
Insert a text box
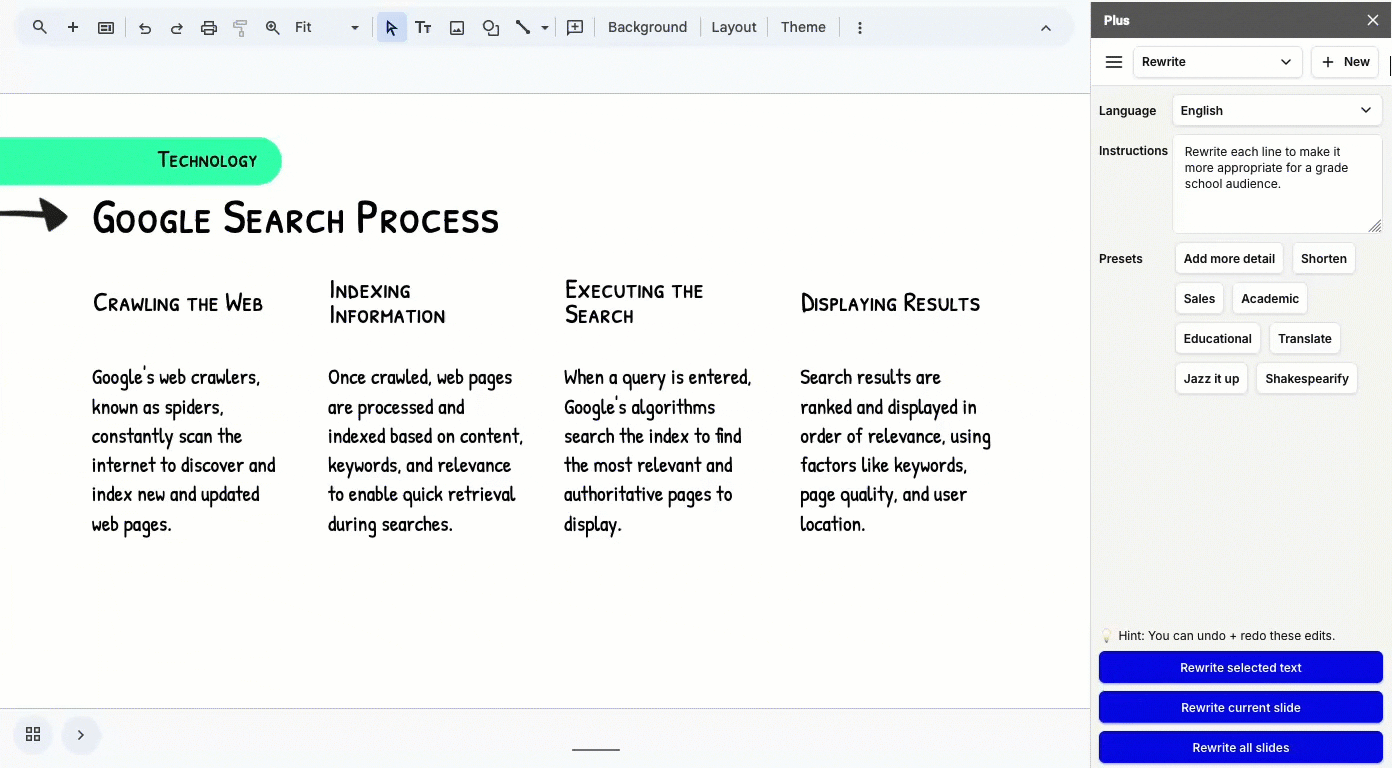click(423, 28)
